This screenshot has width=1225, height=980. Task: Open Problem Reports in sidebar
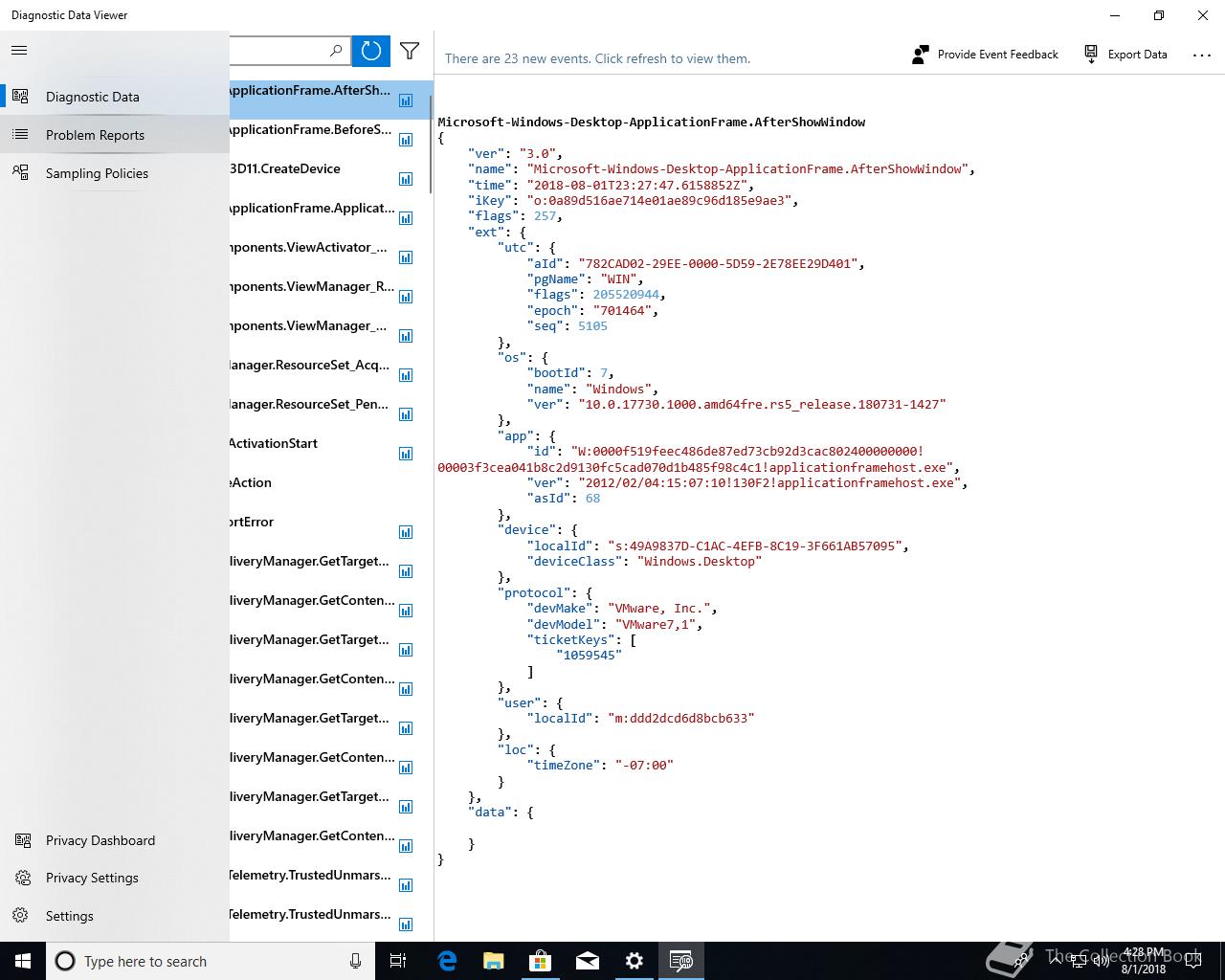115,135
